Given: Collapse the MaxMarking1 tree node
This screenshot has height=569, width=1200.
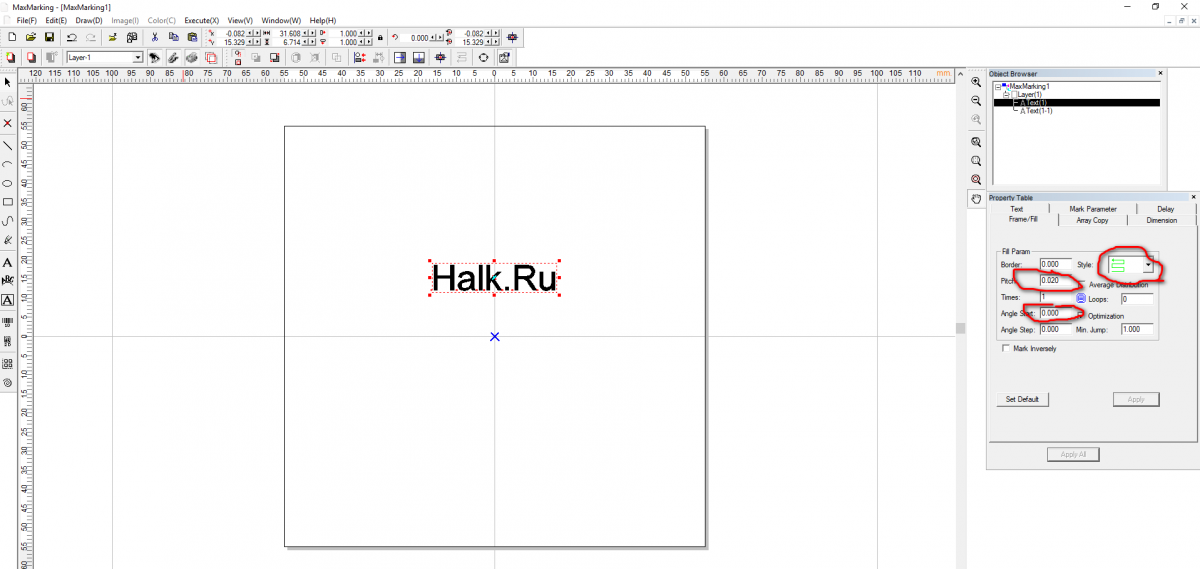Looking at the screenshot, I should coord(998,87).
